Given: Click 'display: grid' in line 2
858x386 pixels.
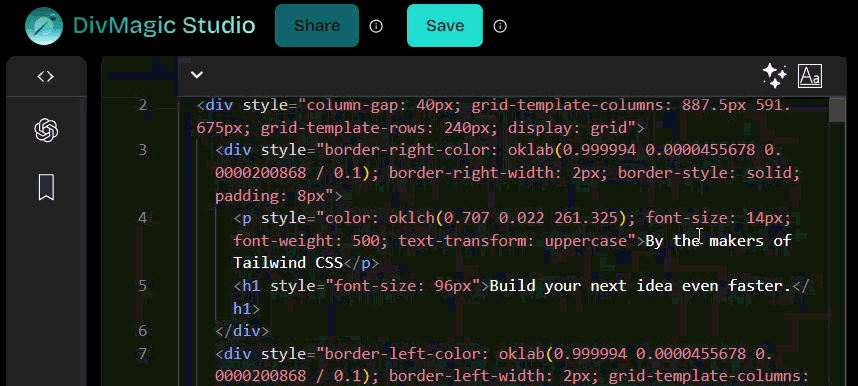Looking at the screenshot, I should tap(567, 128).
